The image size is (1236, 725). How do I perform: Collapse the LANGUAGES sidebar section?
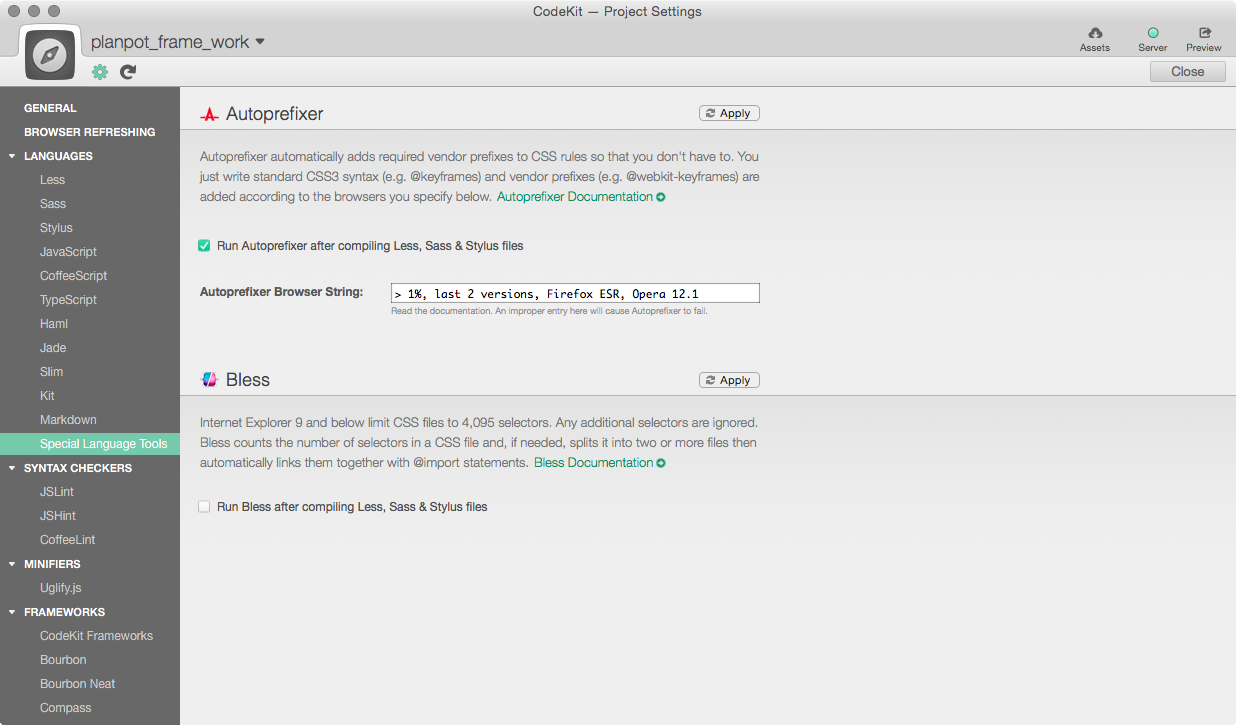click(12, 156)
